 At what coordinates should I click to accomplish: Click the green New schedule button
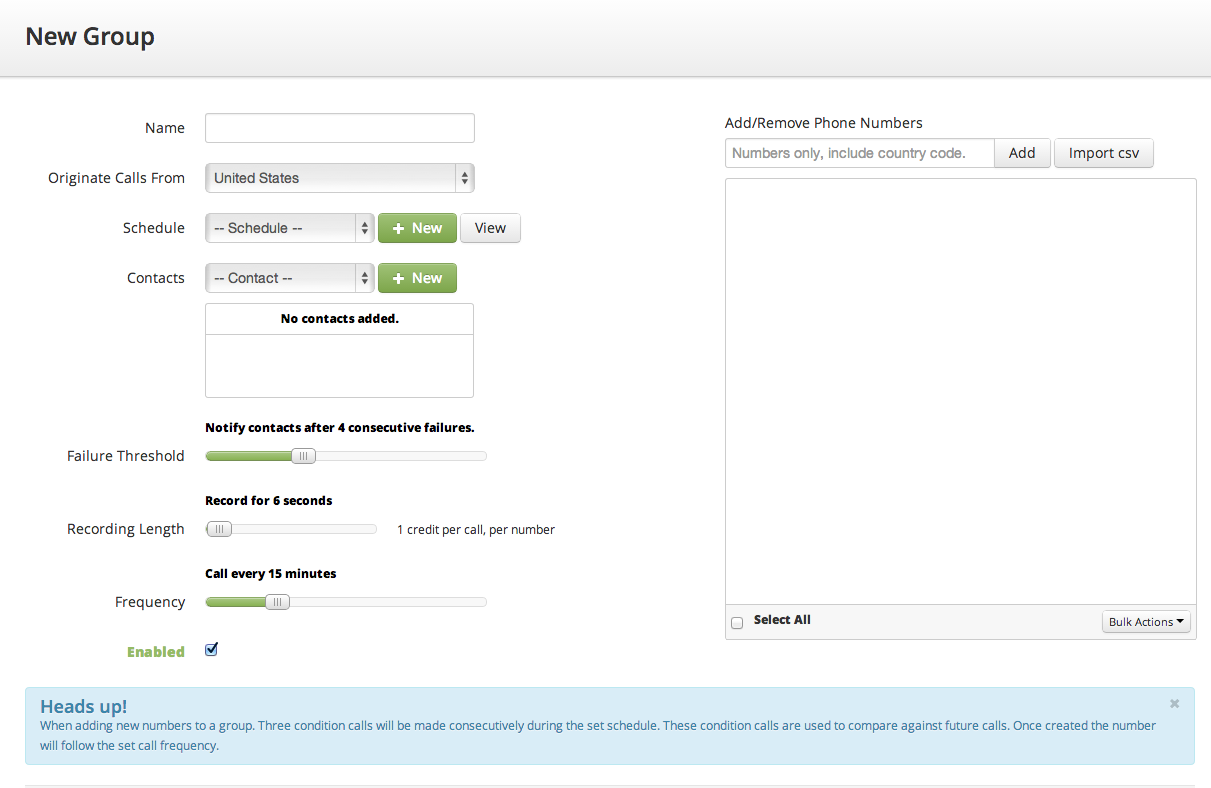pos(417,228)
